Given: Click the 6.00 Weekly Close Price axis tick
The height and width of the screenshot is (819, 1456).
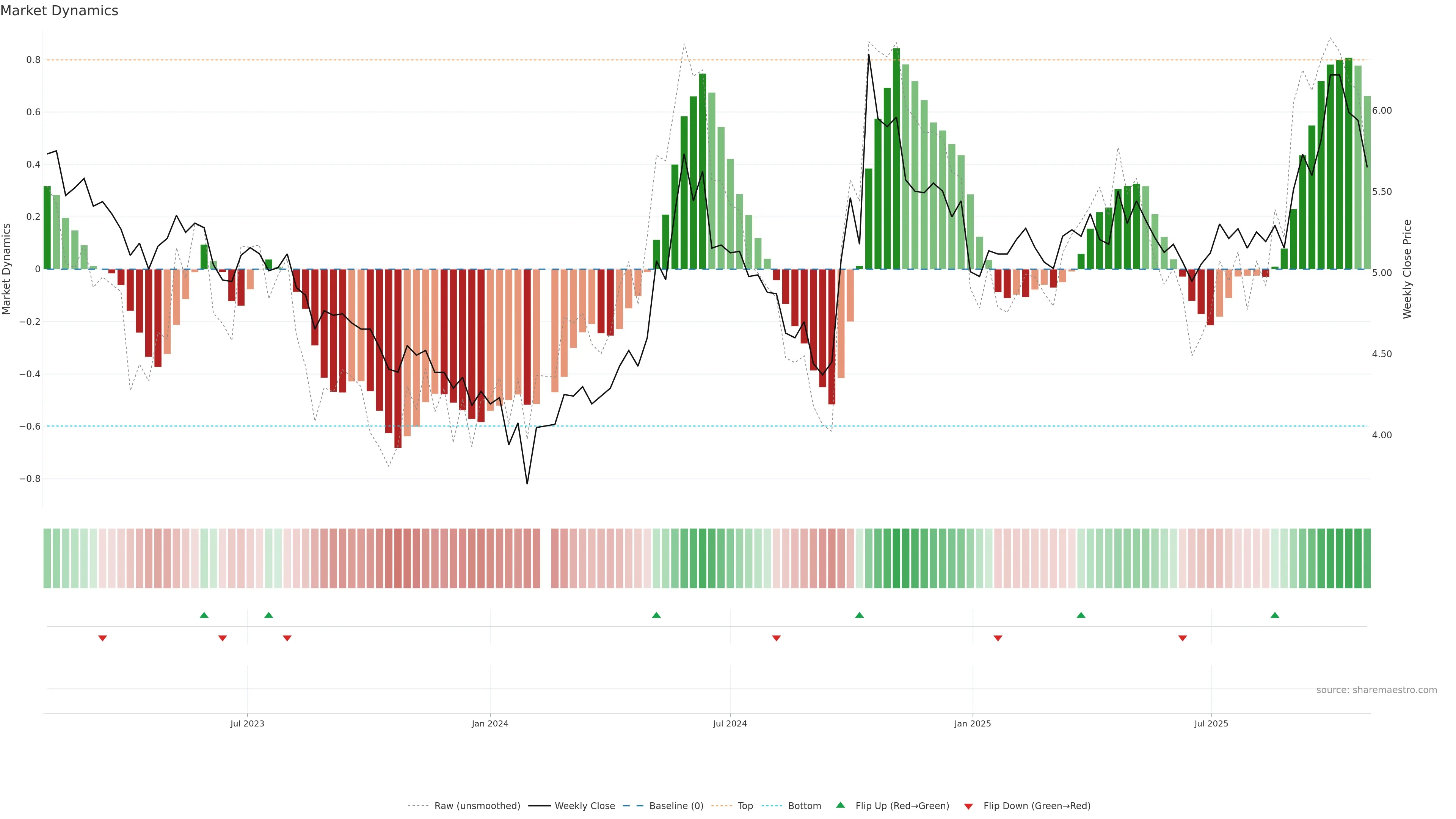Looking at the screenshot, I should tap(1382, 111).
